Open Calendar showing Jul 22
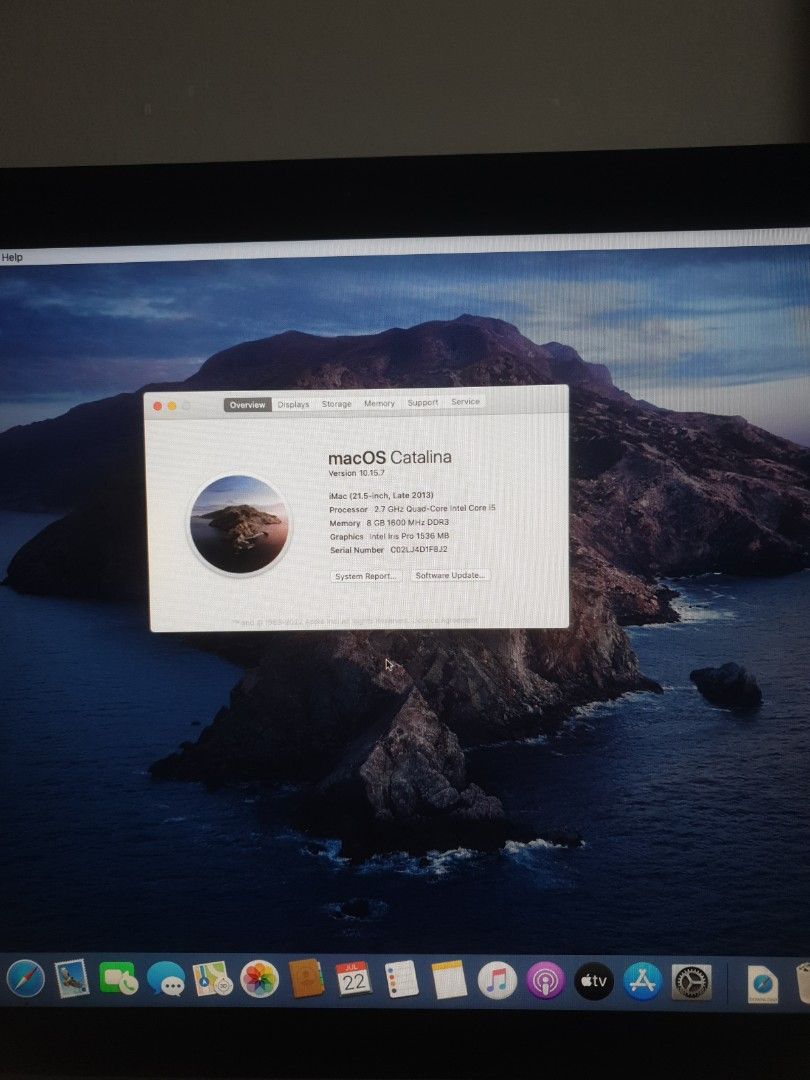810x1080 pixels. click(x=353, y=979)
